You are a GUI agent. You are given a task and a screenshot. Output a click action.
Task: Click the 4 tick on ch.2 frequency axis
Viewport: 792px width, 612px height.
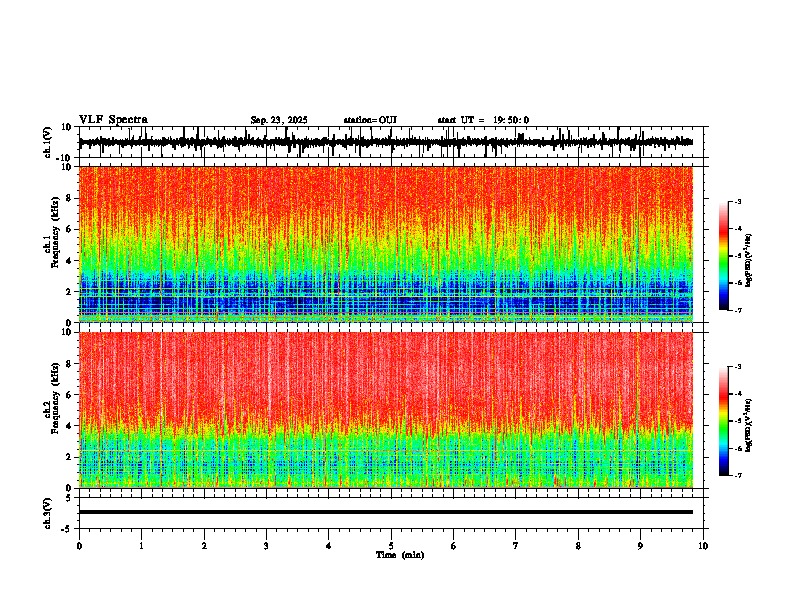click(x=70, y=426)
